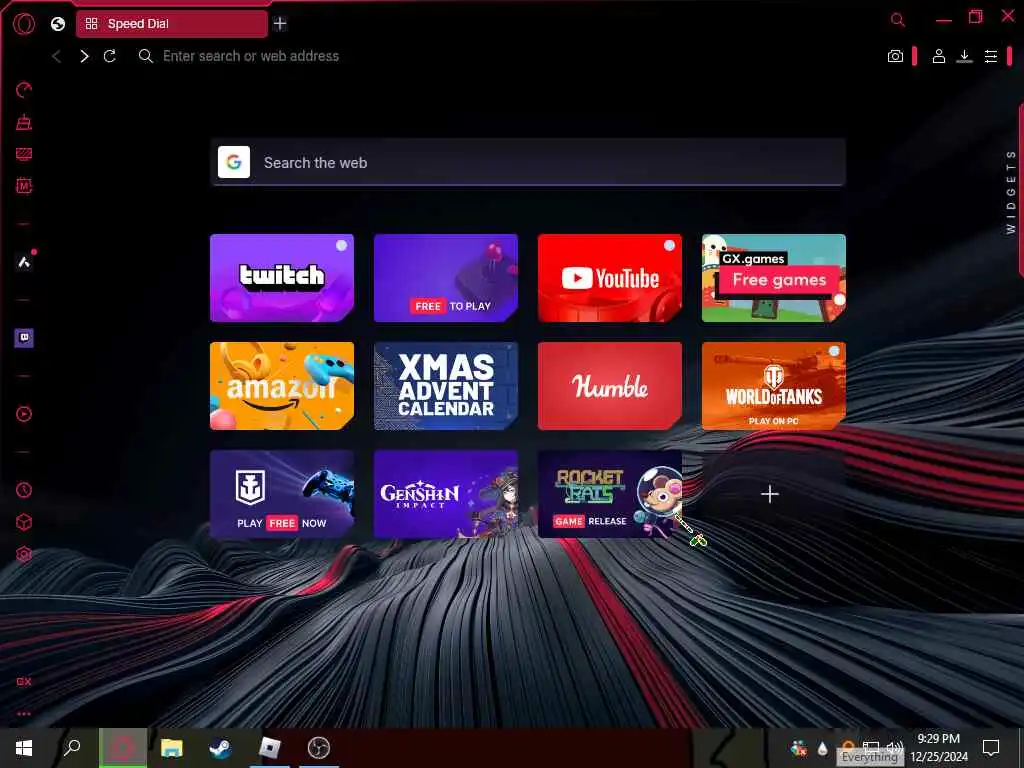
Task: Open the Humble speed dial tile
Action: [x=609, y=386]
